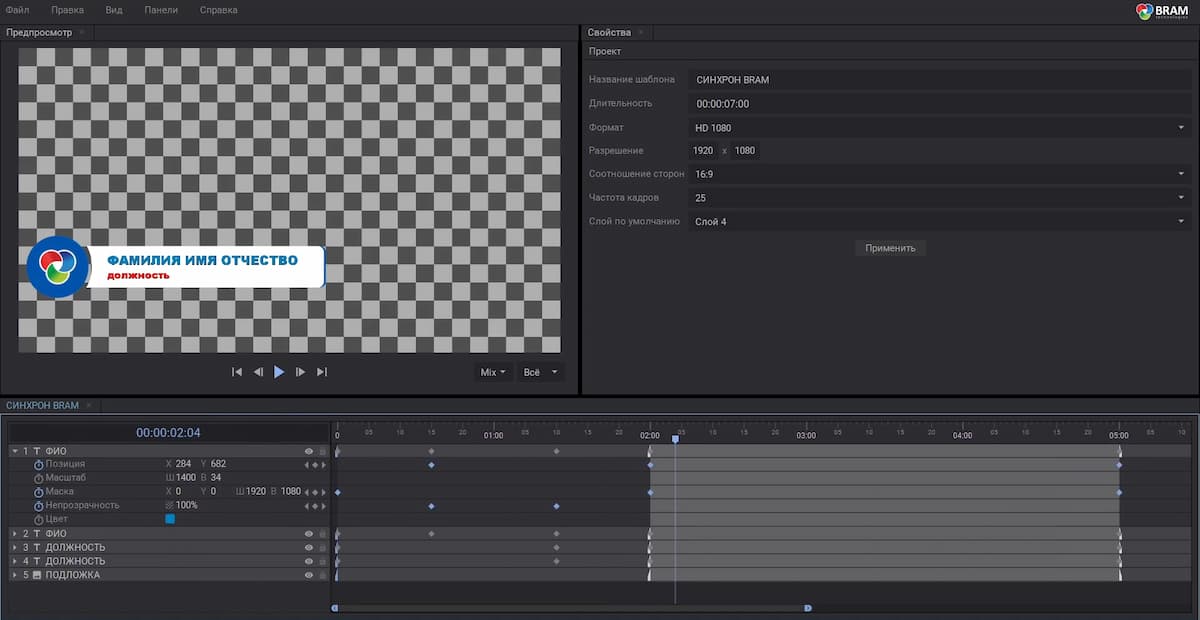Add keyframe diamond for Маска
Screen dimensions: 1200x620
(315, 492)
